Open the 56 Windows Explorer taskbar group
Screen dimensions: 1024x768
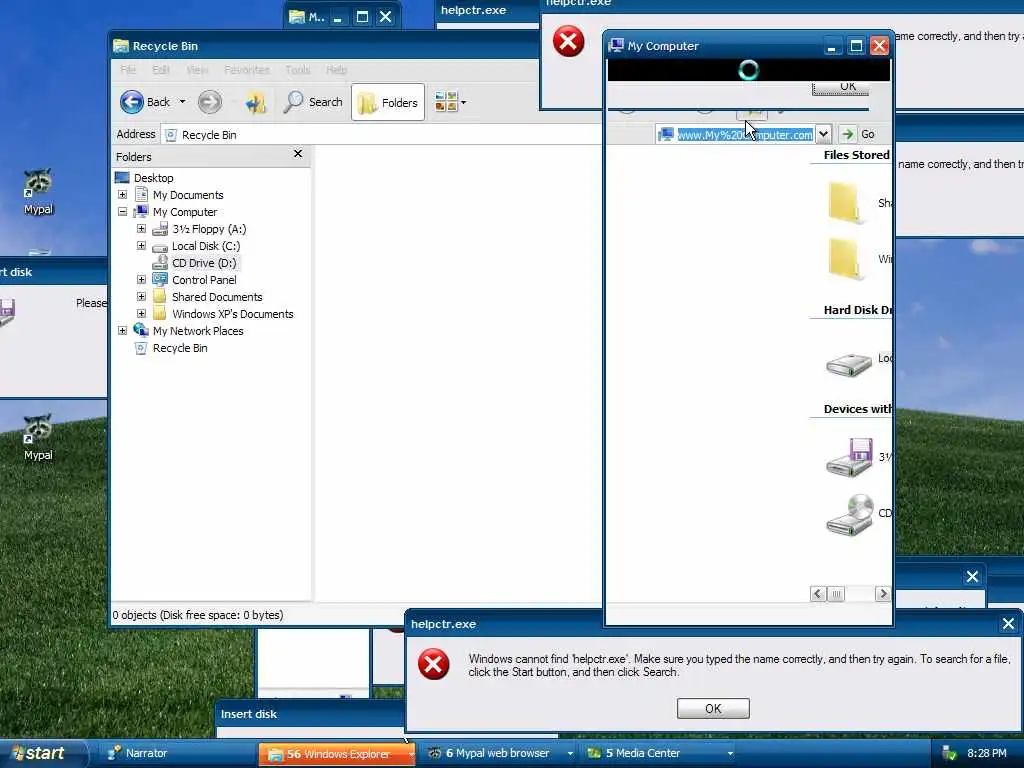coord(337,754)
